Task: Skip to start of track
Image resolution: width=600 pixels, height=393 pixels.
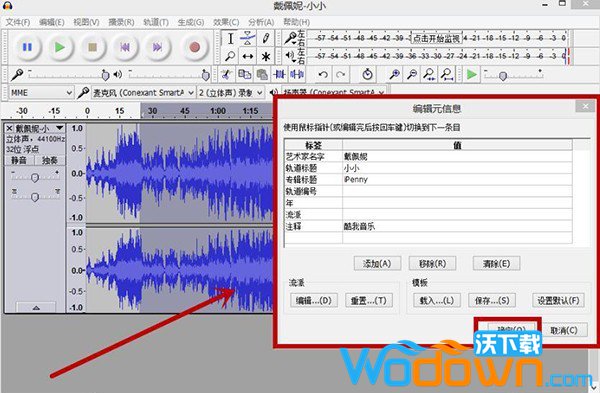Action: (x=125, y=47)
